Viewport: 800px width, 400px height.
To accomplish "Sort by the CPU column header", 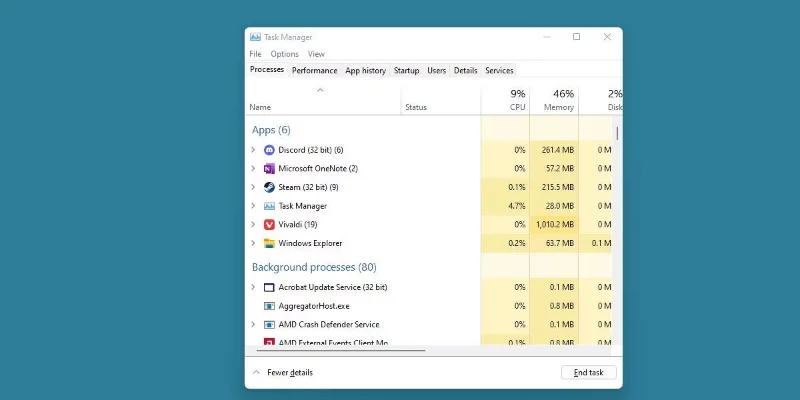I will [x=505, y=101].
